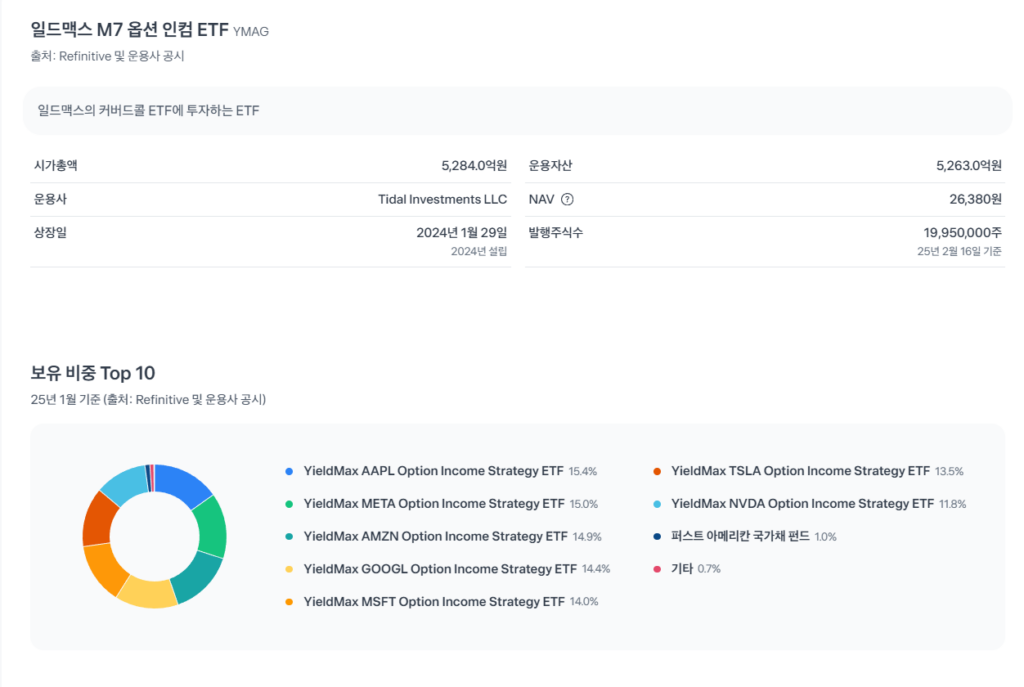Click the 5,284.0억원 market cap value
This screenshot has height=687, width=1024.
474,166
